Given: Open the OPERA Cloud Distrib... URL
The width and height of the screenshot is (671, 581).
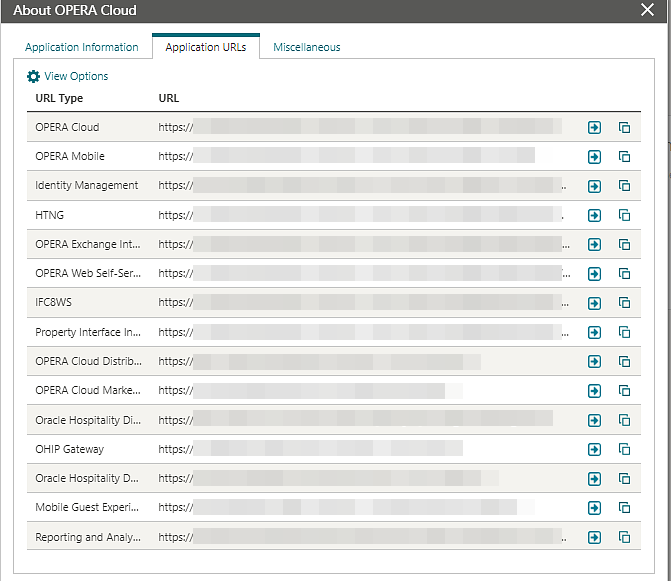Looking at the screenshot, I should (x=594, y=362).
